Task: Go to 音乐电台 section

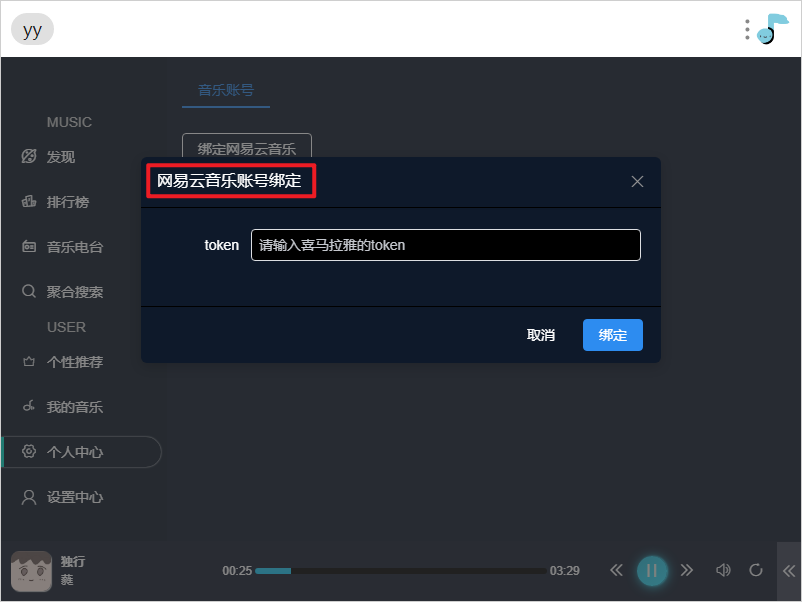Action: tap(74, 247)
